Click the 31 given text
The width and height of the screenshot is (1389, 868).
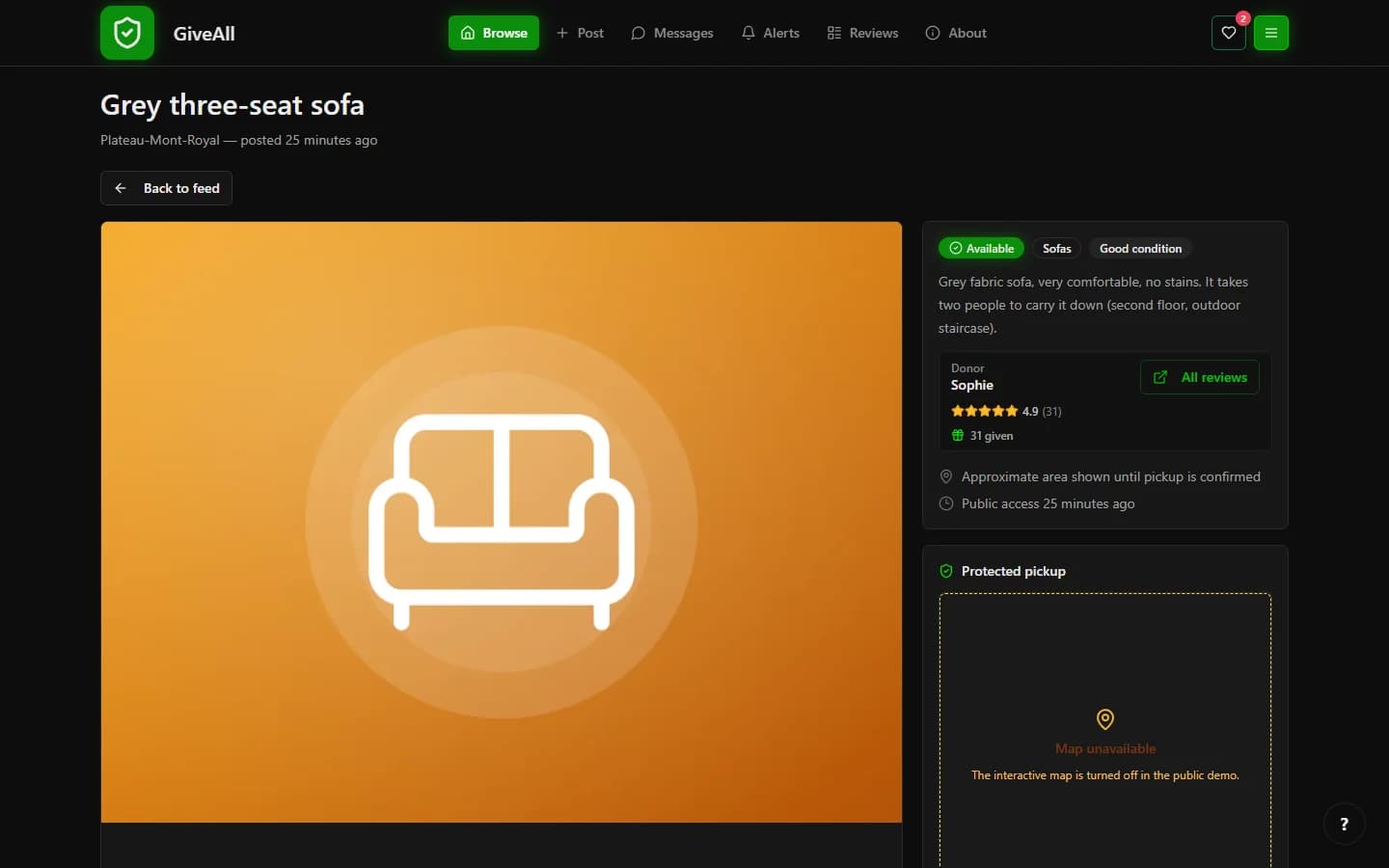coord(992,436)
